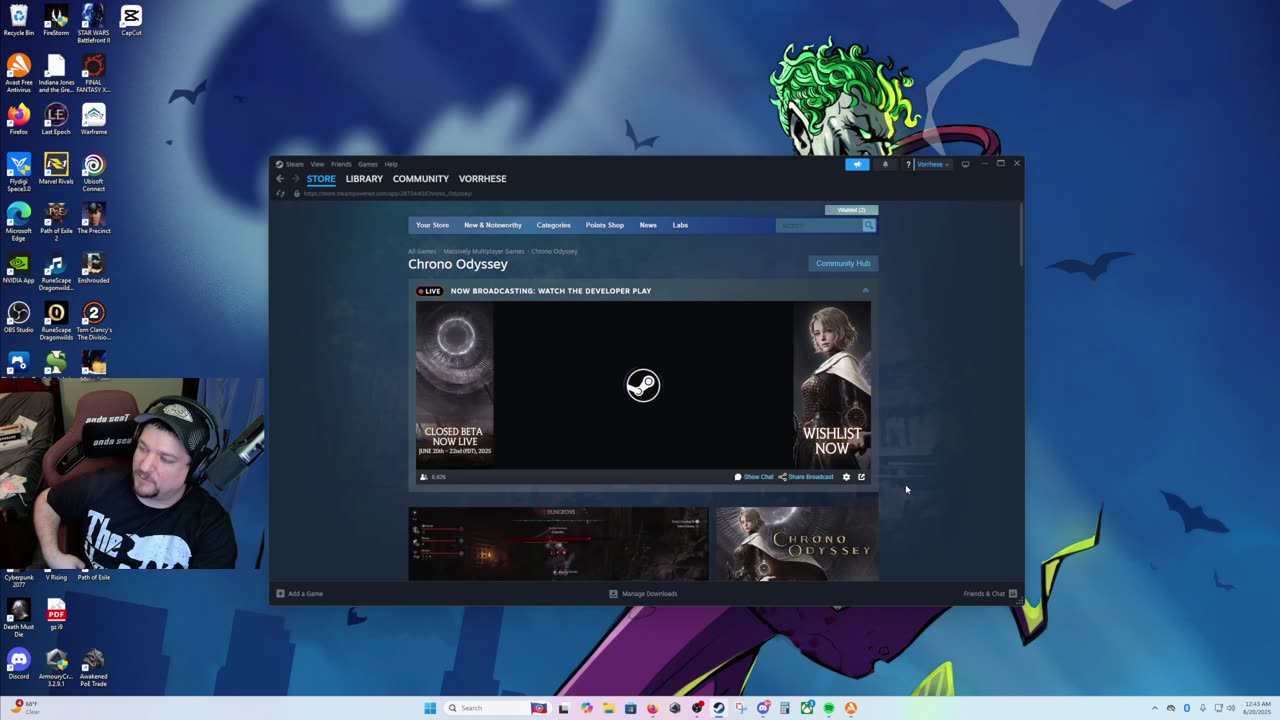The height and width of the screenshot is (720, 1280).
Task: Click the store search field
Action: point(819,225)
